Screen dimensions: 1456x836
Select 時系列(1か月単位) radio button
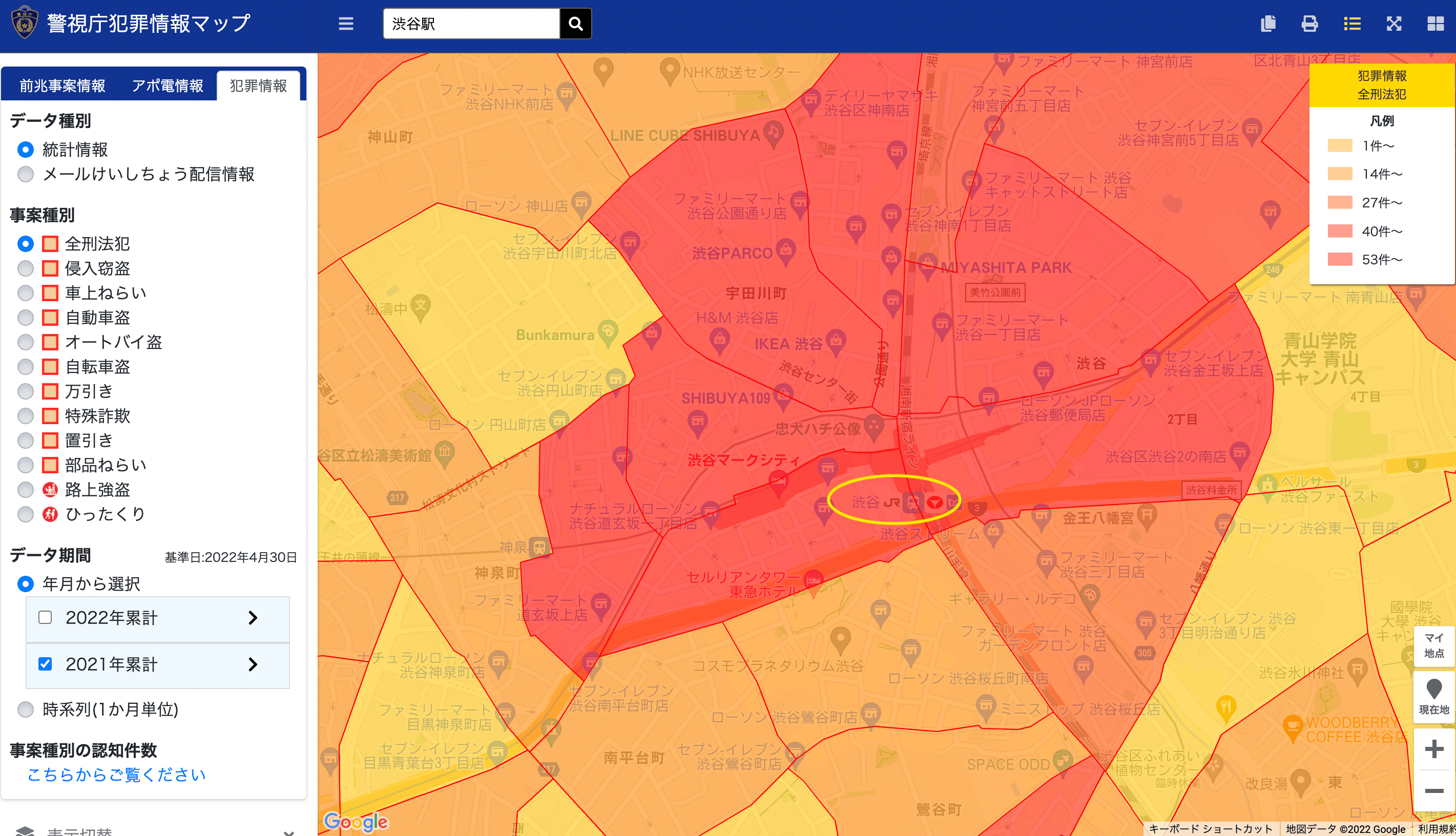(x=25, y=709)
